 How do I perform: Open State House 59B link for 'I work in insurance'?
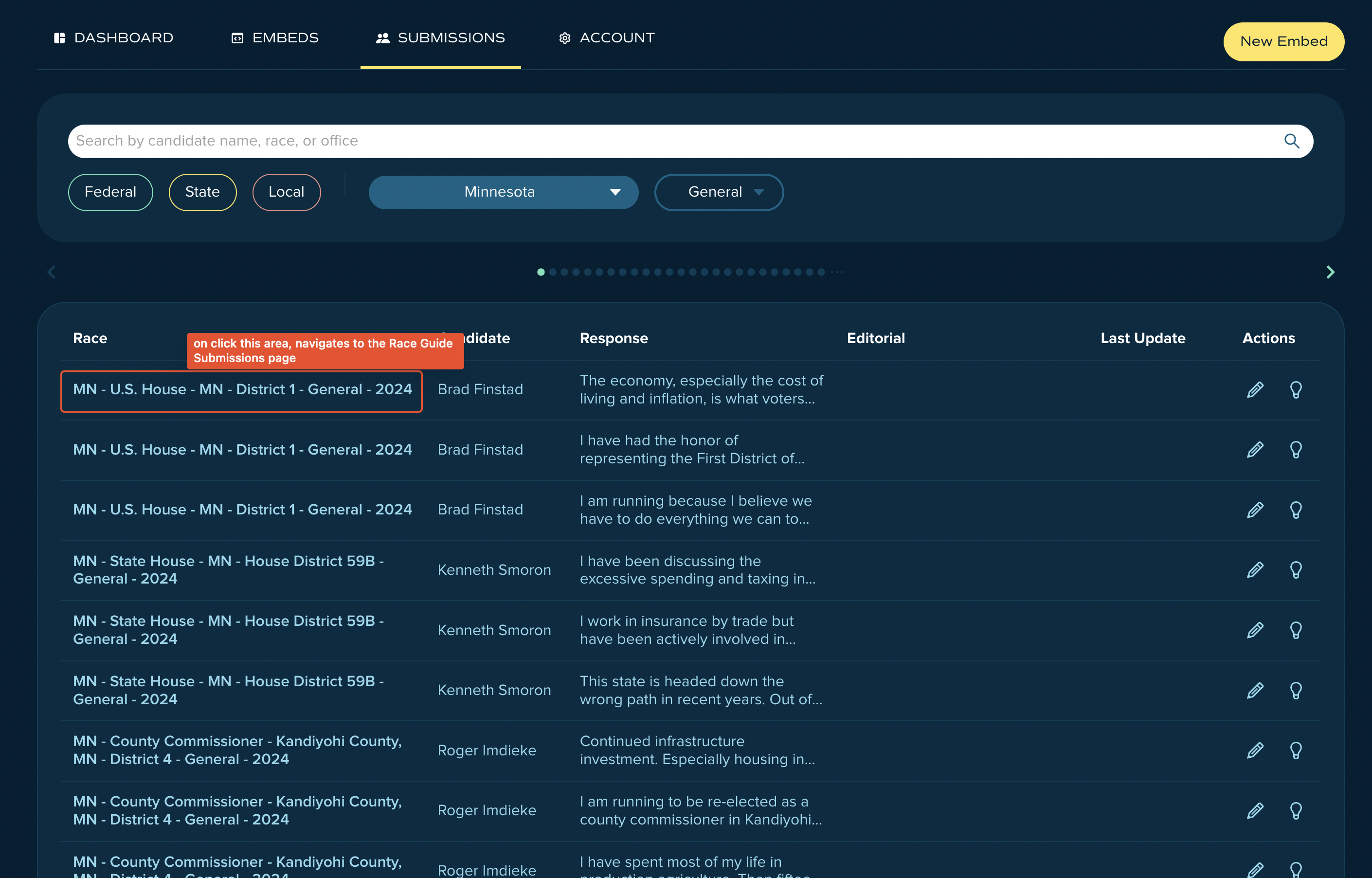pyautogui.click(x=229, y=630)
